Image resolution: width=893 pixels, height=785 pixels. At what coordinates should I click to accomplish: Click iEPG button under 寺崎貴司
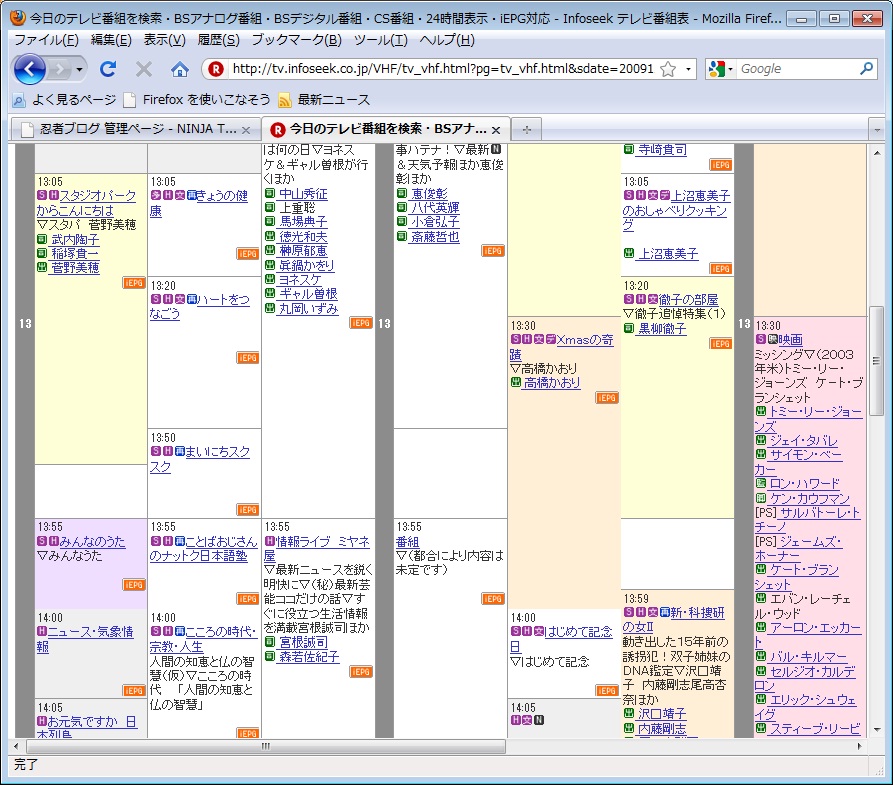click(x=720, y=165)
